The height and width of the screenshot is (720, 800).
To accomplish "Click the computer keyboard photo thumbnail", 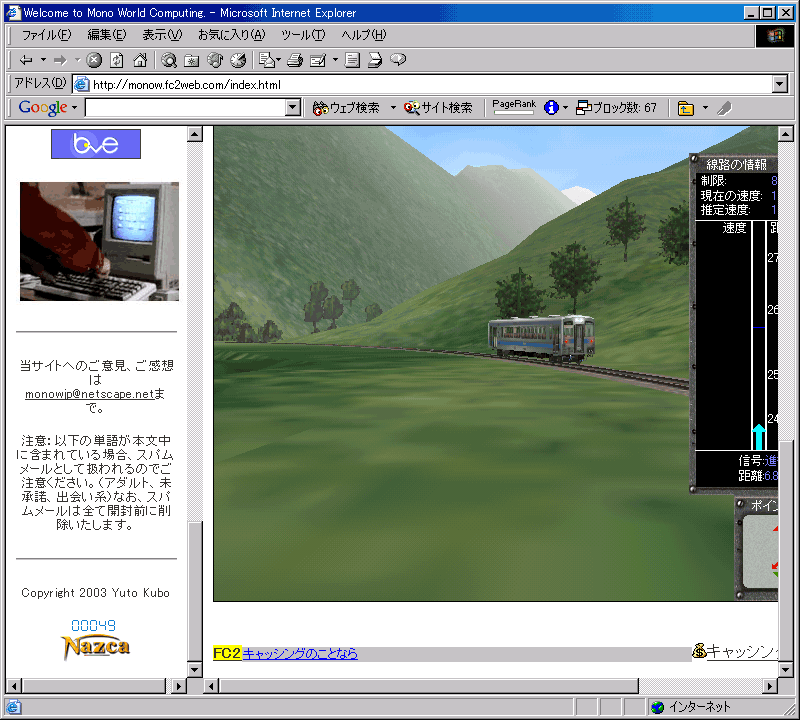I will pyautogui.click(x=99, y=241).
